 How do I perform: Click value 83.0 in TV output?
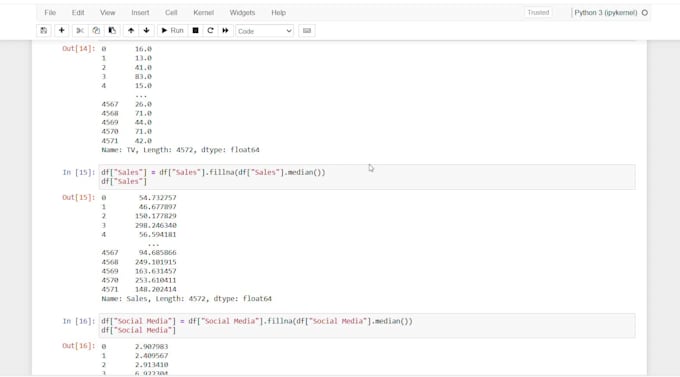click(143, 76)
